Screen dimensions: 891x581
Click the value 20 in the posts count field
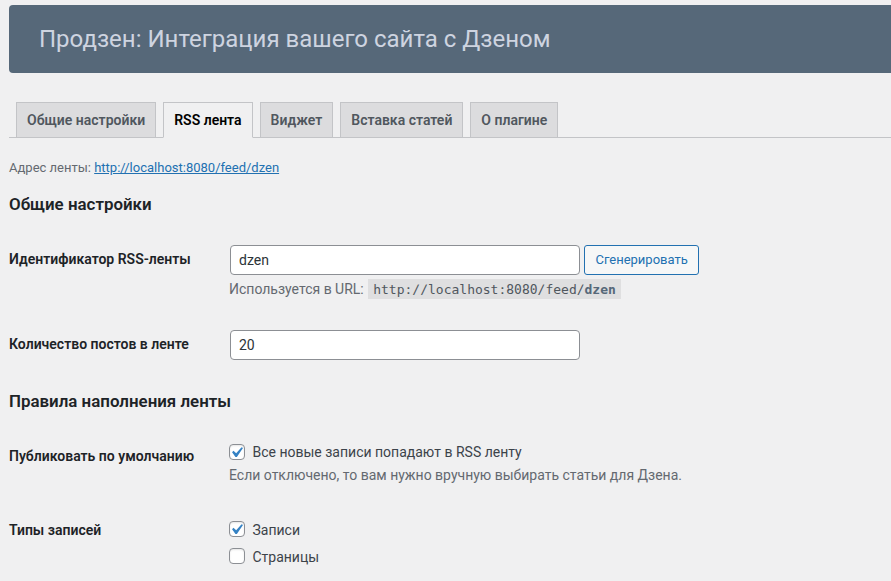248,344
